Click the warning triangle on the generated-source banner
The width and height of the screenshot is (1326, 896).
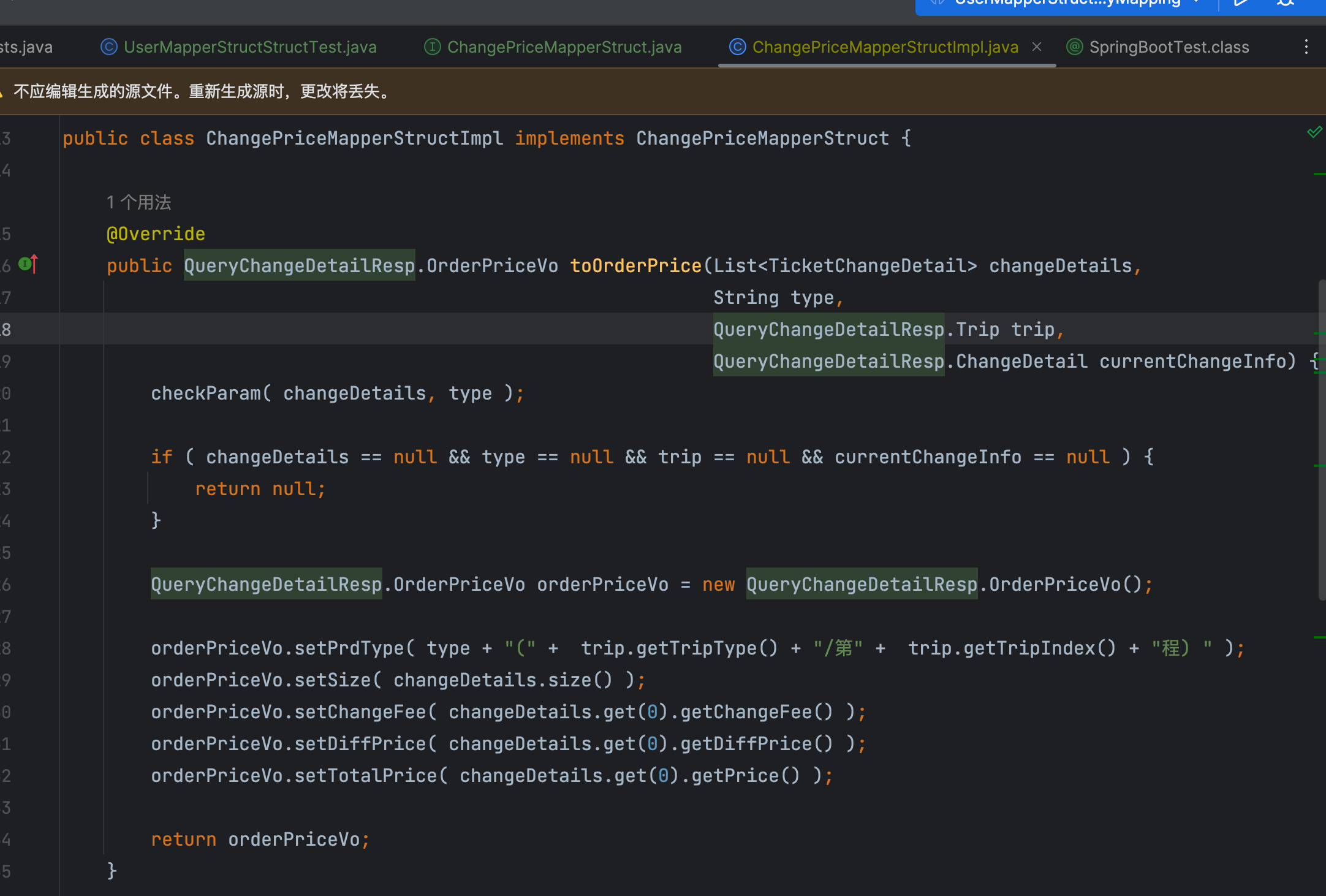(2, 92)
